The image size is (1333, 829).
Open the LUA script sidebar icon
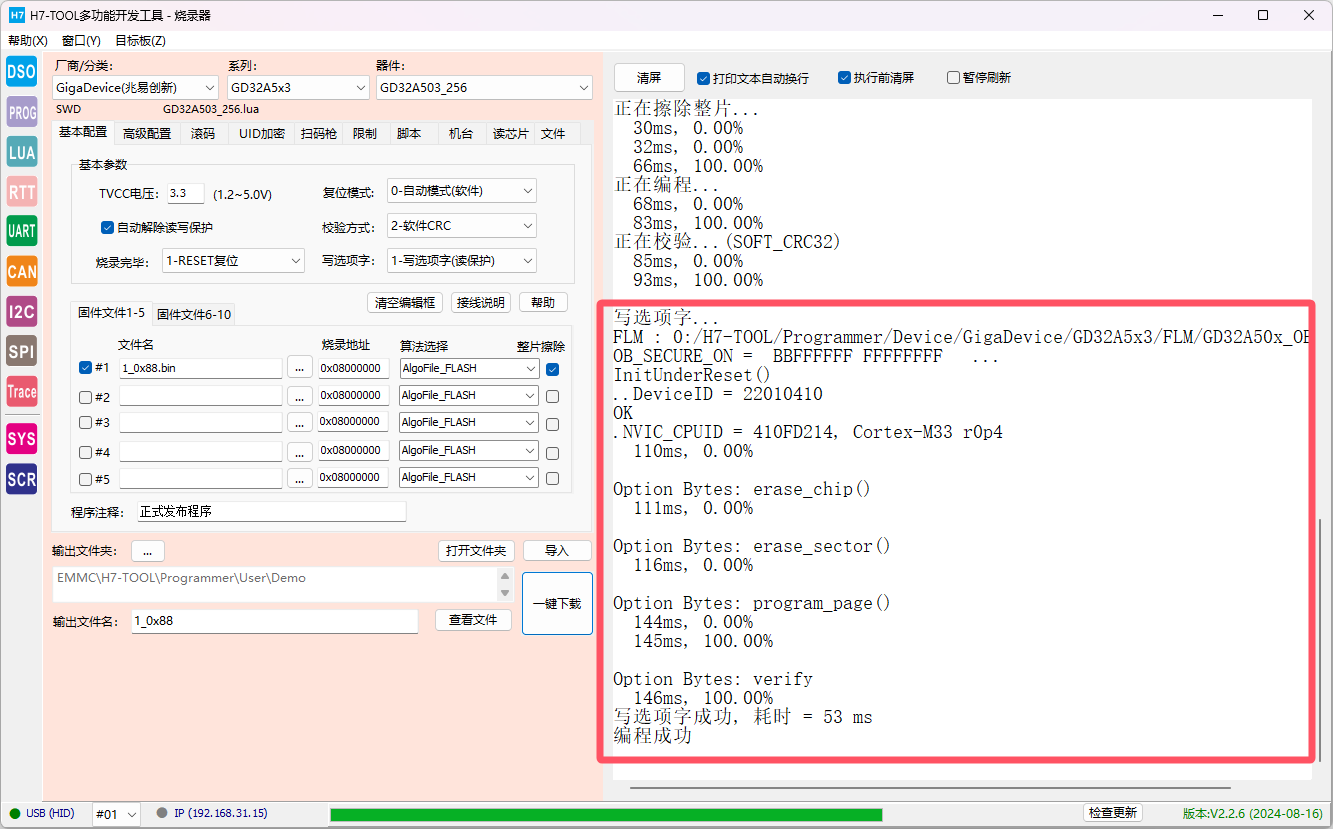tap(22, 152)
